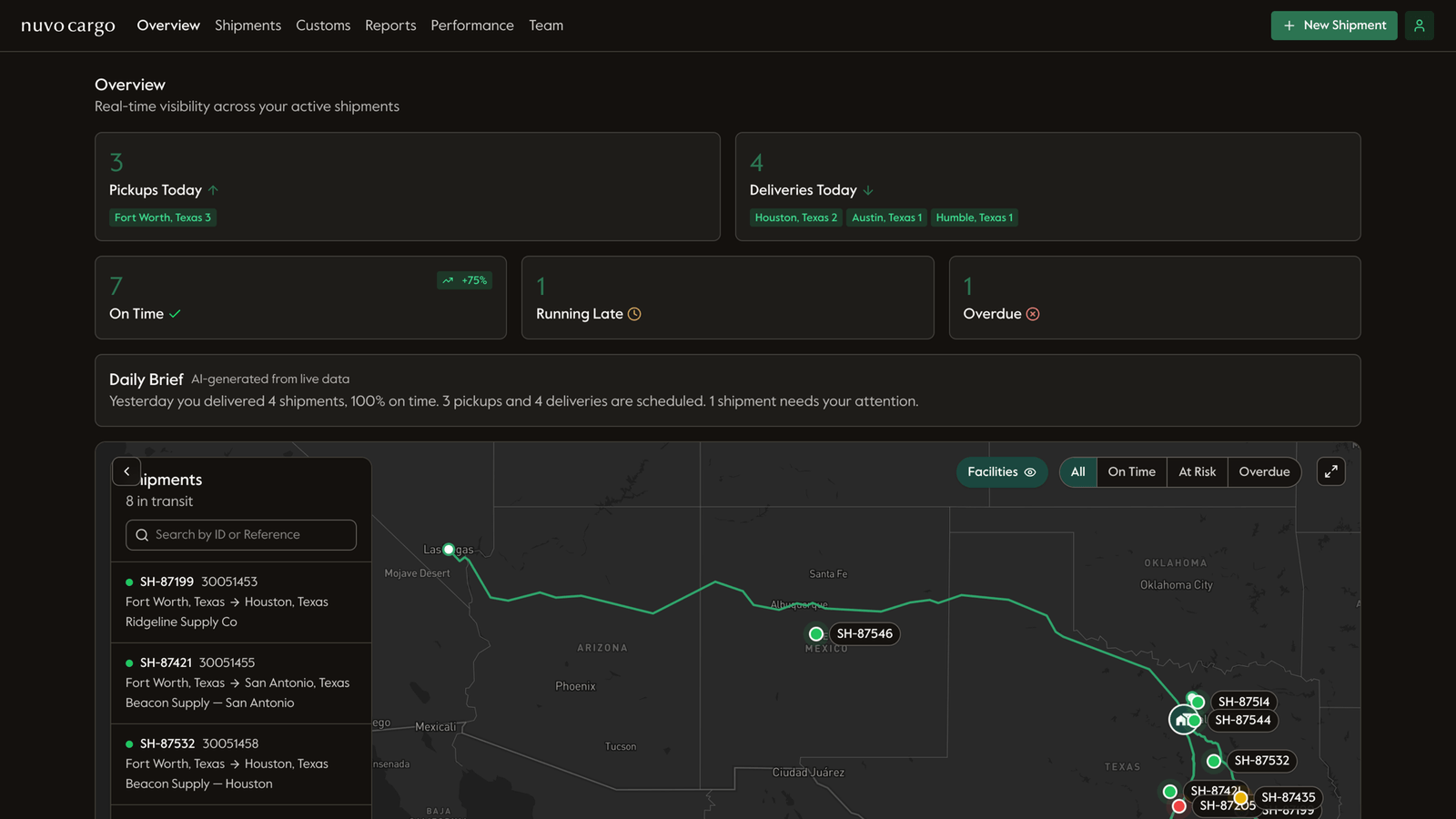
Task: Click reference number 30051453
Action: coord(229,582)
